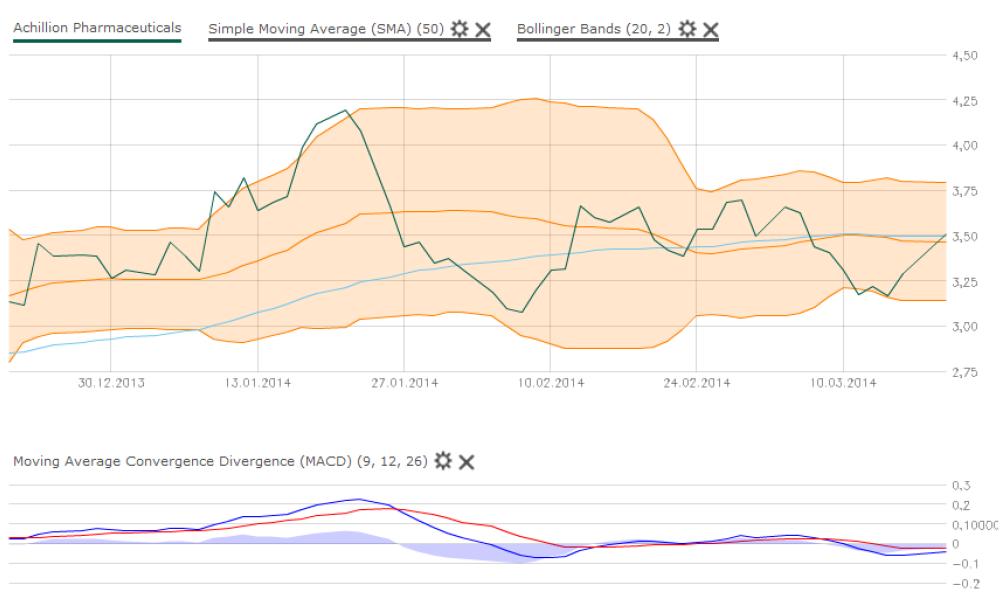The width and height of the screenshot is (1005, 606).
Task: Pick the 10.03.2014 date marker
Action: 844,382
